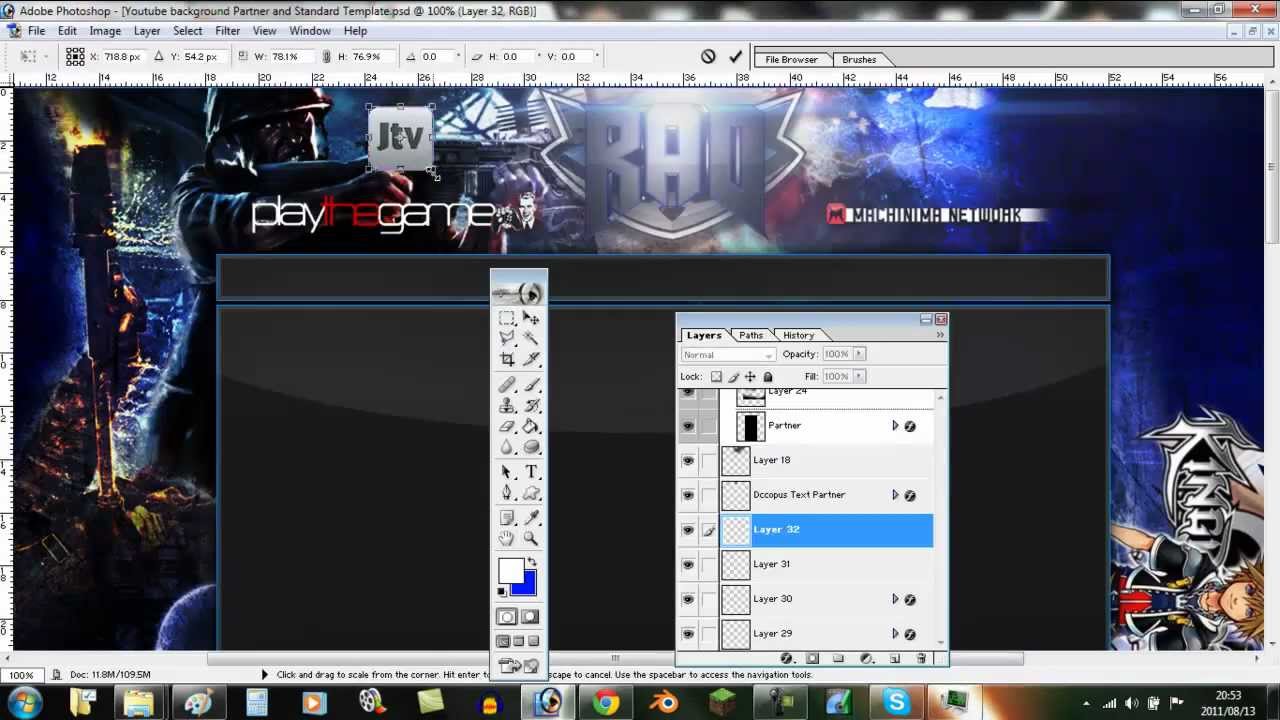Toggle visibility of Layer 30
The width and height of the screenshot is (1280, 720).
tap(688, 599)
